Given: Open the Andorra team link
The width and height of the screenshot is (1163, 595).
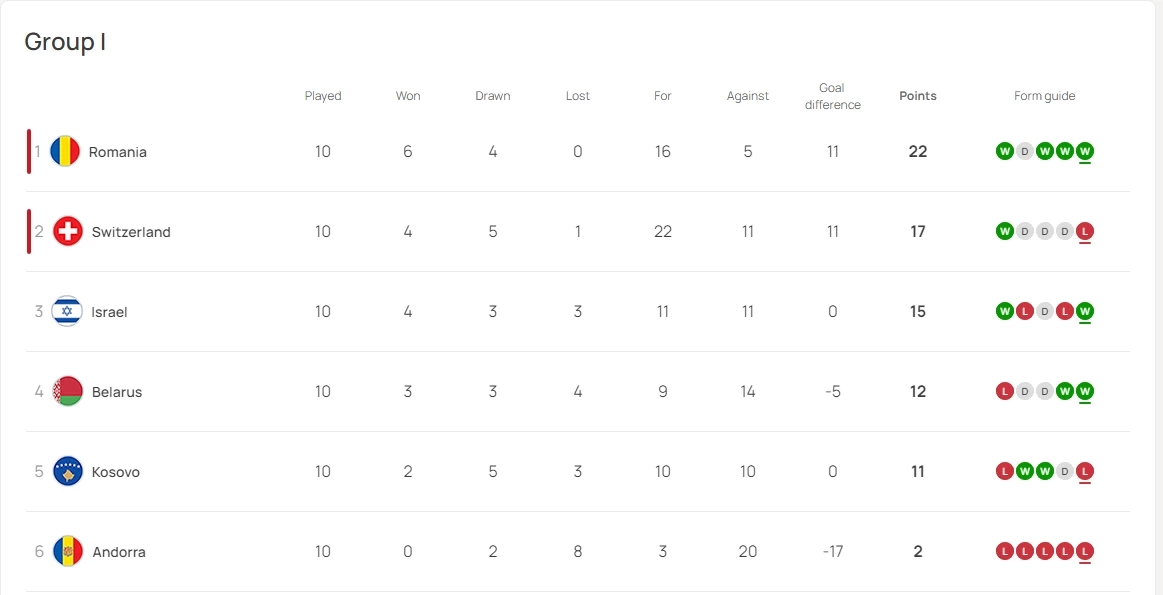Looking at the screenshot, I should click(x=119, y=552).
